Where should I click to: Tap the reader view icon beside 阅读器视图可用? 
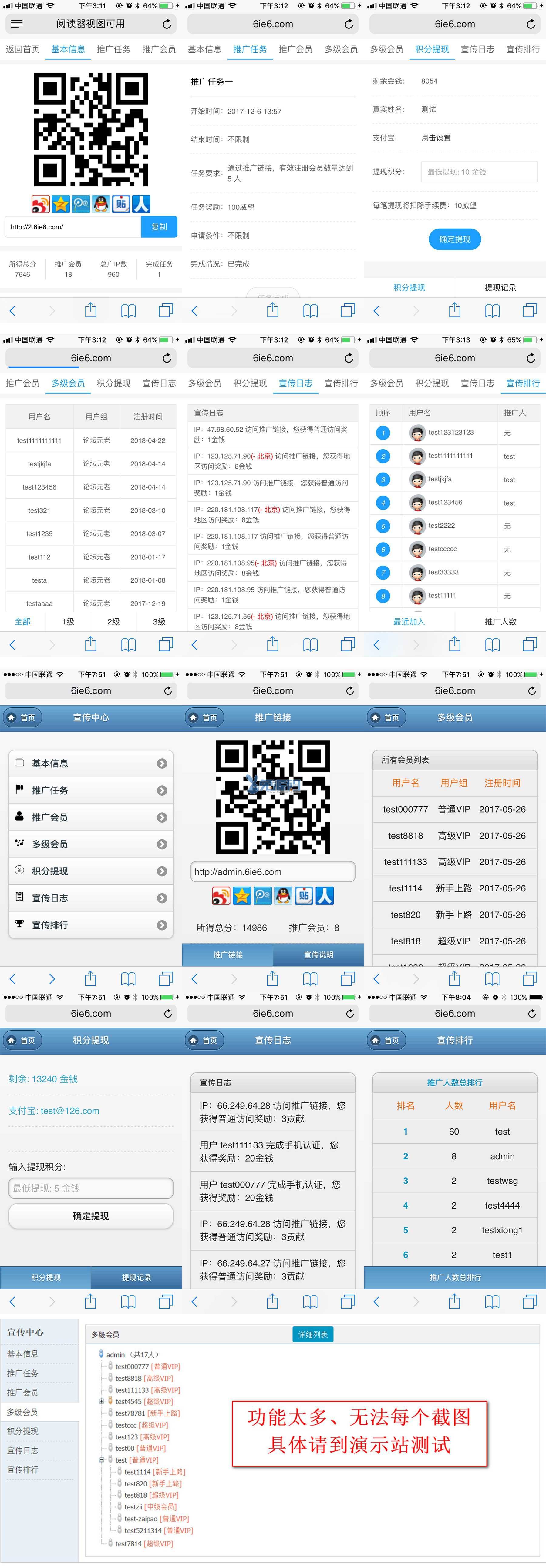pos(16,24)
